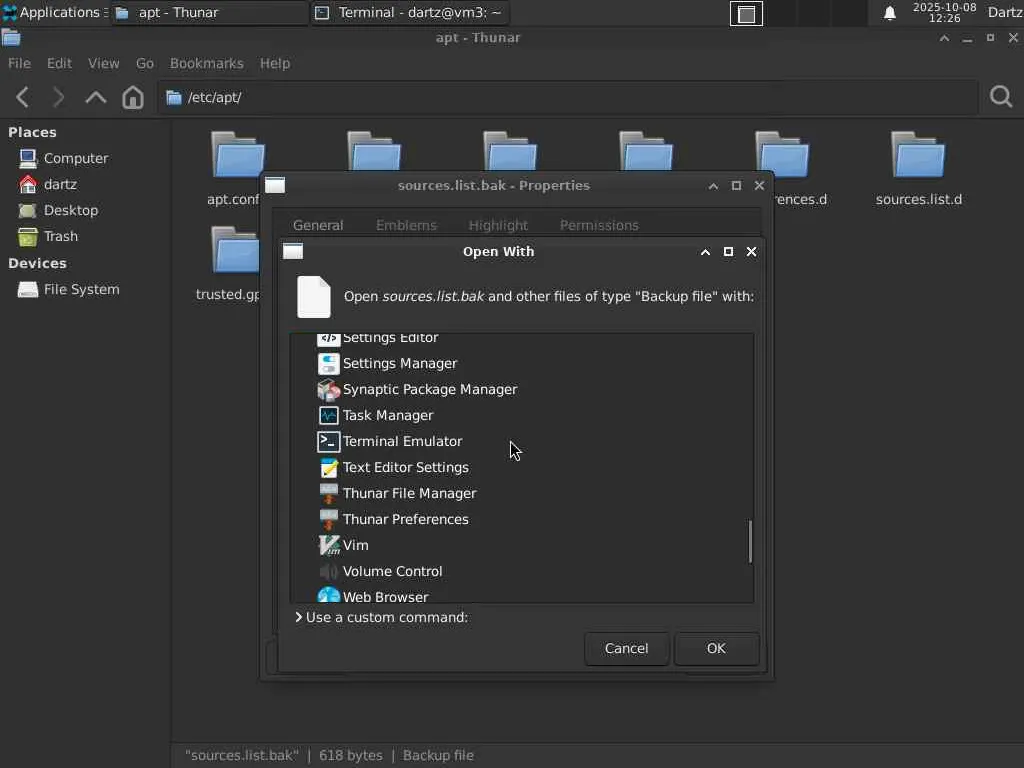Open home folder via house icon
This screenshot has height=768, width=1024.
(133, 97)
